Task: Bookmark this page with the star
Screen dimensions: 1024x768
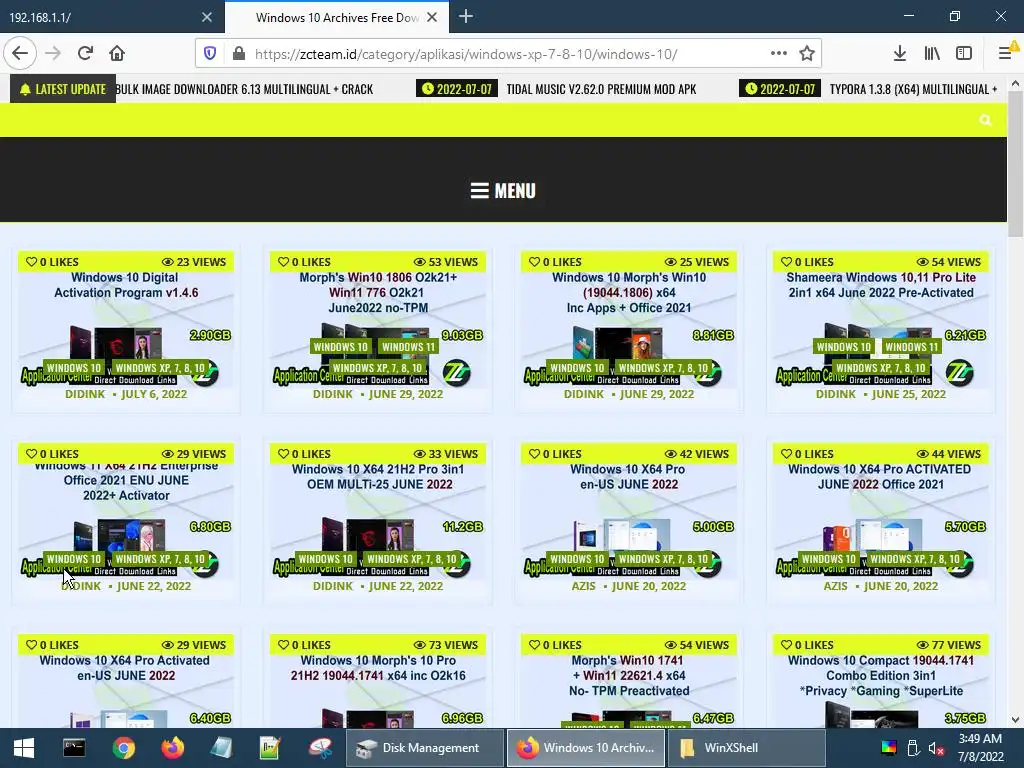Action: [807, 54]
